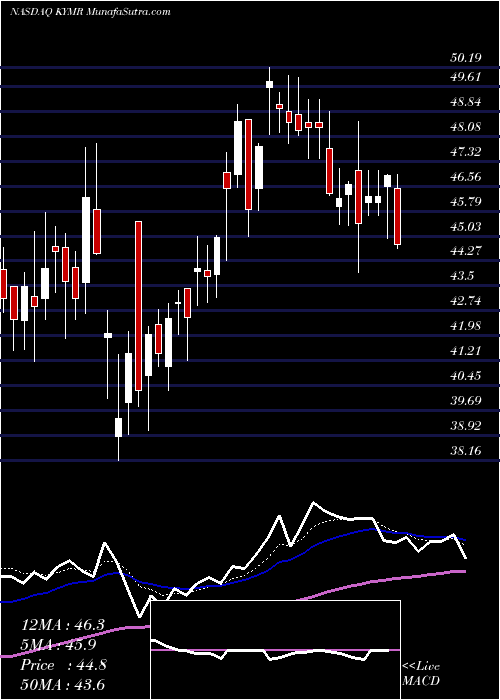Click the 12MA : 46.3 legend entry
The height and width of the screenshot is (700, 500).
[x=63, y=625]
